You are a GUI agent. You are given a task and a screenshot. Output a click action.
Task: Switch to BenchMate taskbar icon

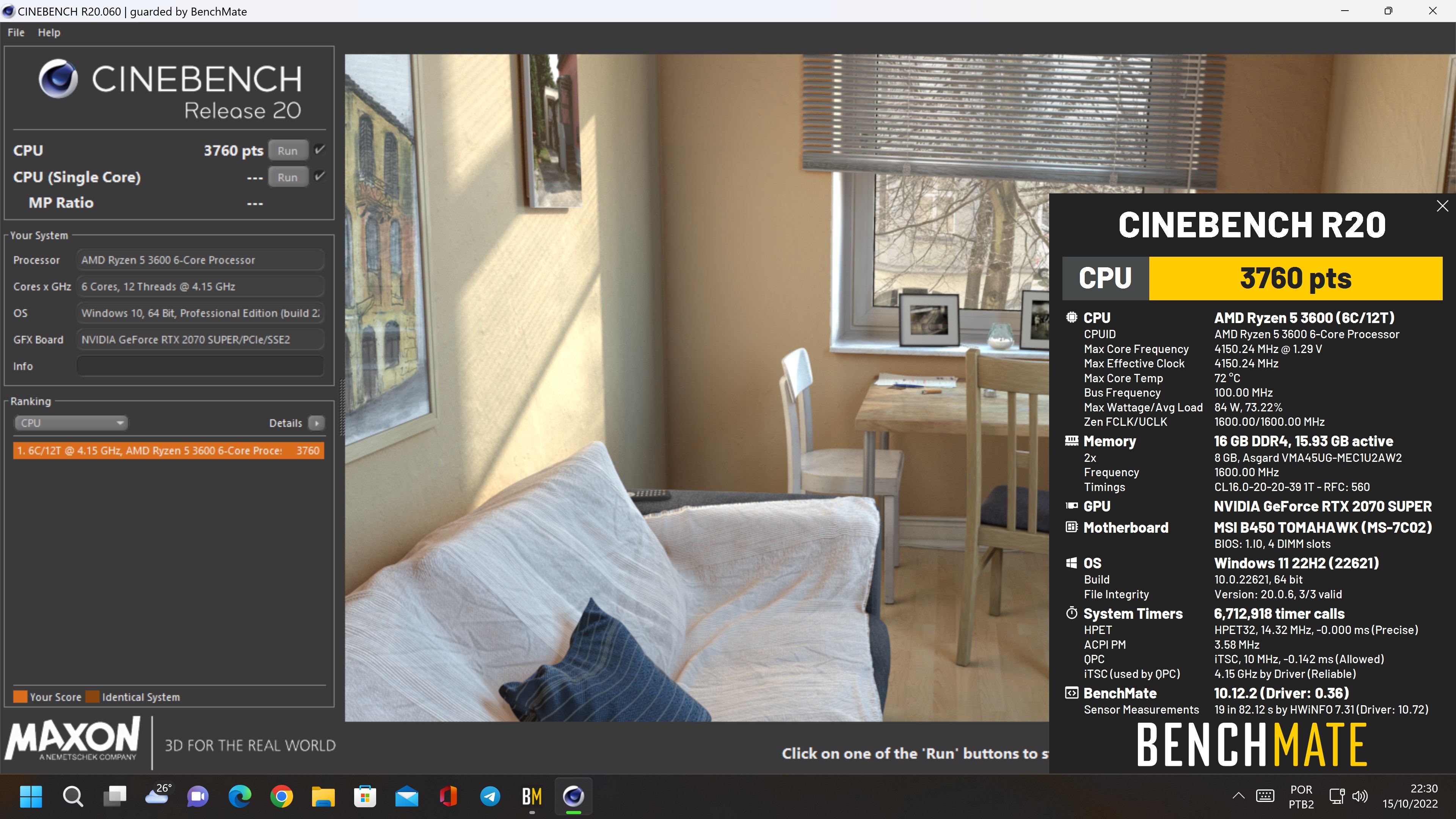(x=532, y=796)
